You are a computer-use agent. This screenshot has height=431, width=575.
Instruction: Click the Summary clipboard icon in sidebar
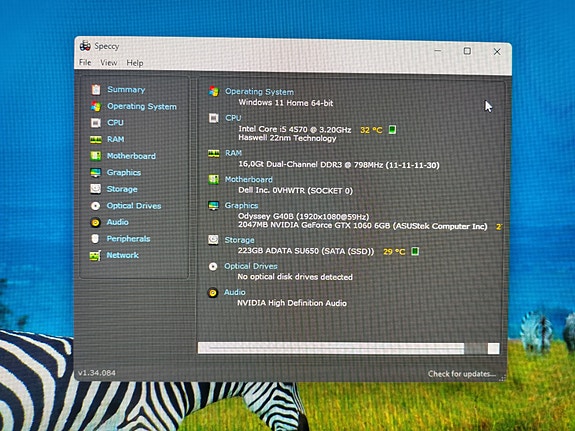(96, 90)
